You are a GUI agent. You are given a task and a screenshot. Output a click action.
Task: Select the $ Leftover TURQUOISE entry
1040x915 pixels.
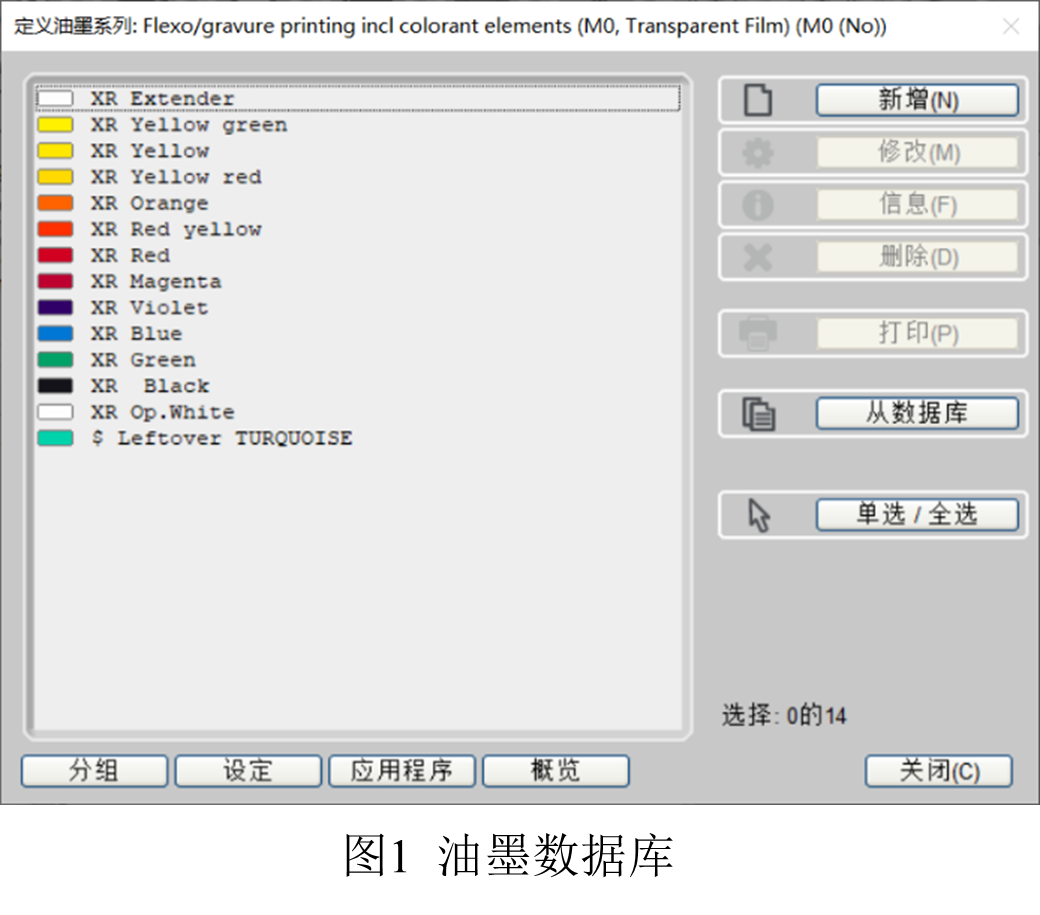tap(358, 438)
